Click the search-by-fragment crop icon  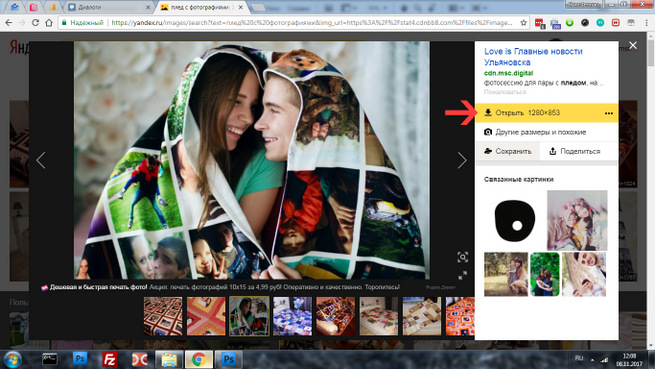(462, 257)
